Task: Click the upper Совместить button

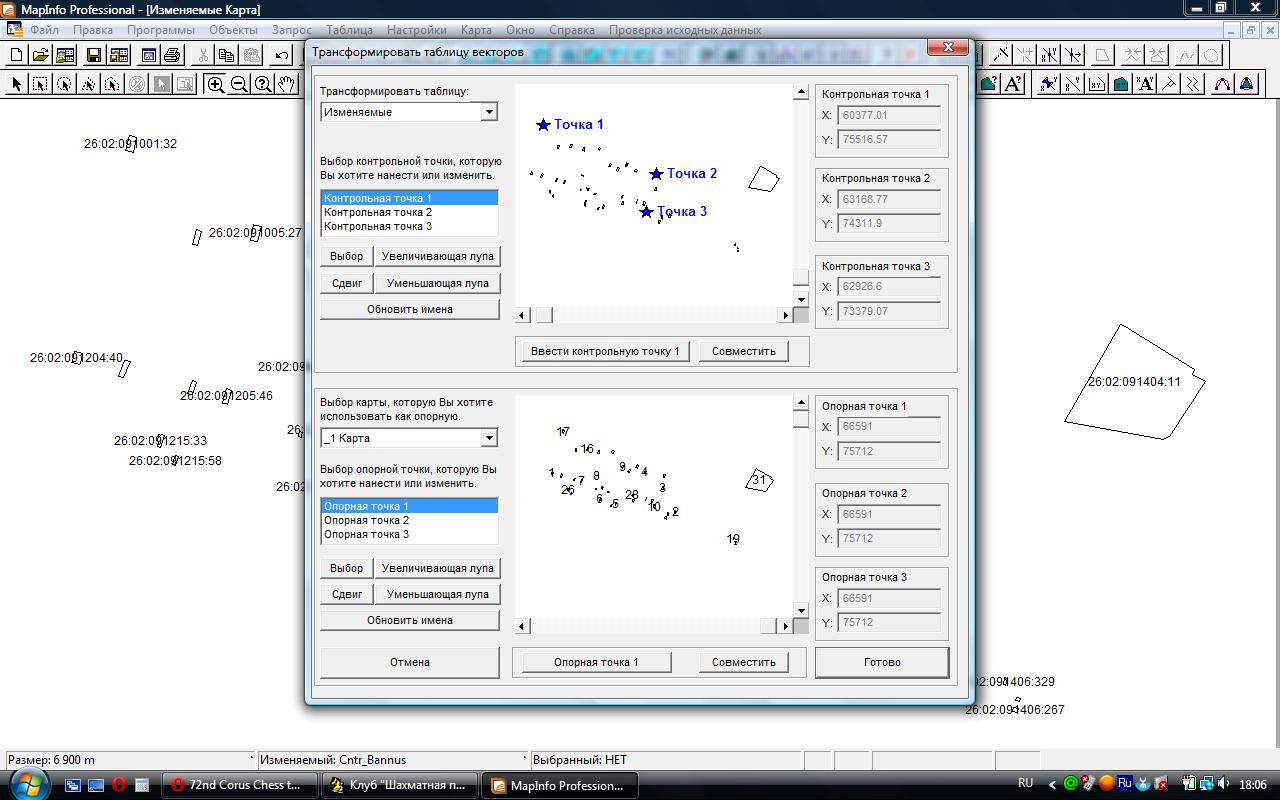Action: point(744,351)
